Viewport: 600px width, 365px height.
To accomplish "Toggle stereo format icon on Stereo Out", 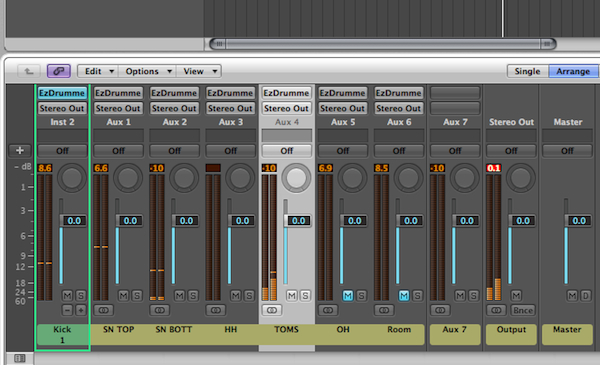I will pyautogui.click(x=496, y=310).
